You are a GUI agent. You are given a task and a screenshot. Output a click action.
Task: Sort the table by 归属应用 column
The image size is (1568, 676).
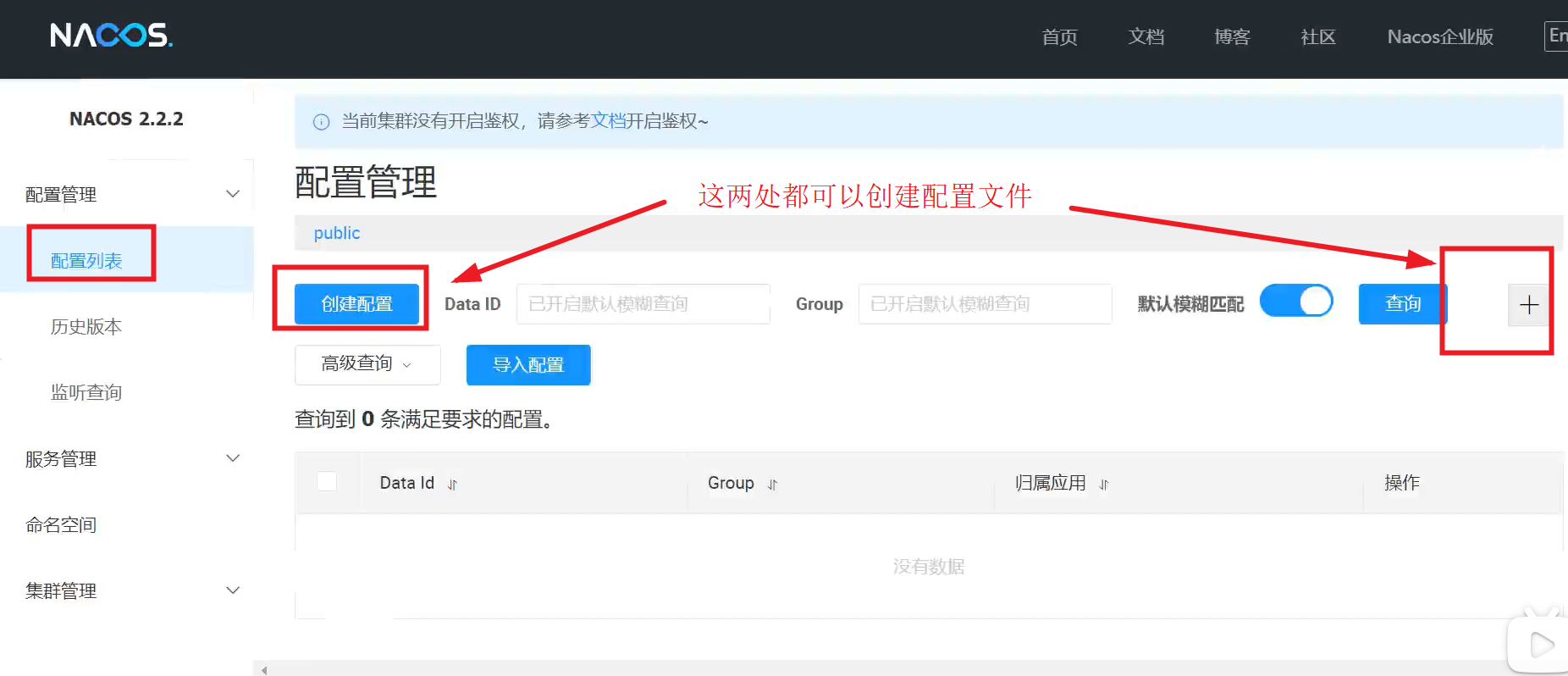[x=1104, y=485]
